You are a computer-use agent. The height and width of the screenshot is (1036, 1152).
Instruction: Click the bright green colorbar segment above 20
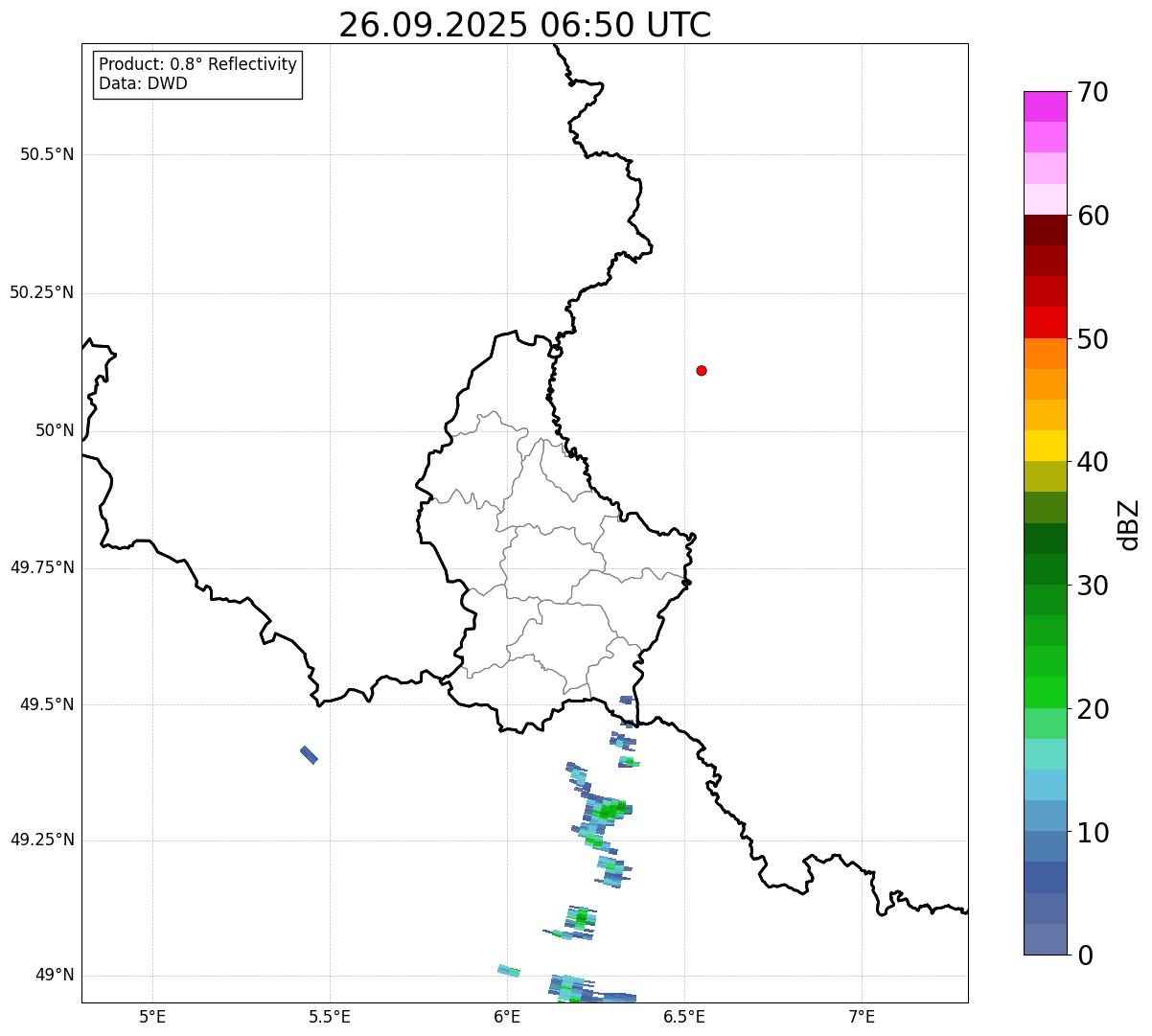click(x=1045, y=693)
